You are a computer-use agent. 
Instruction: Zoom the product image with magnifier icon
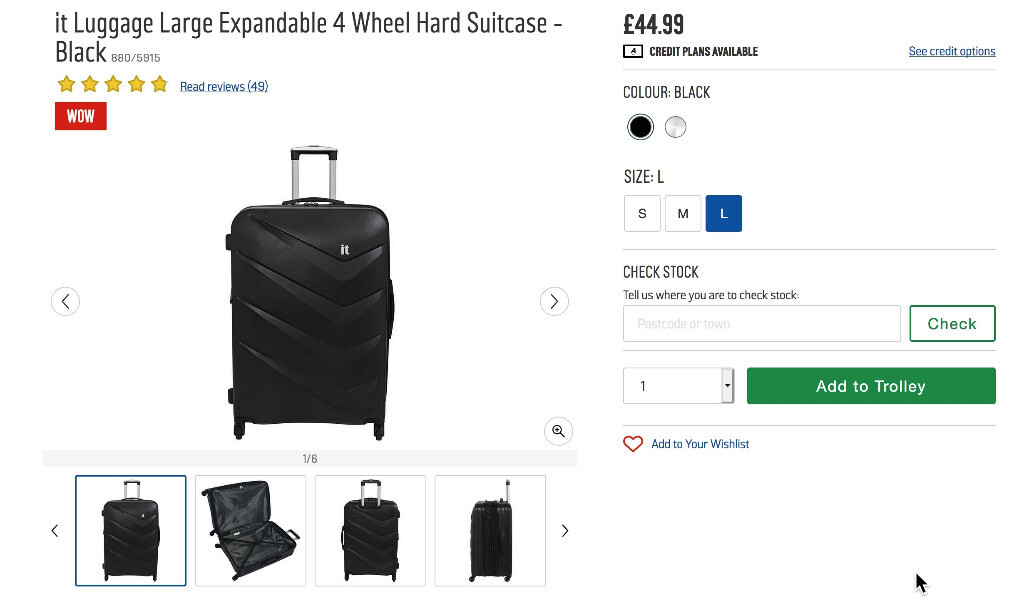[558, 431]
